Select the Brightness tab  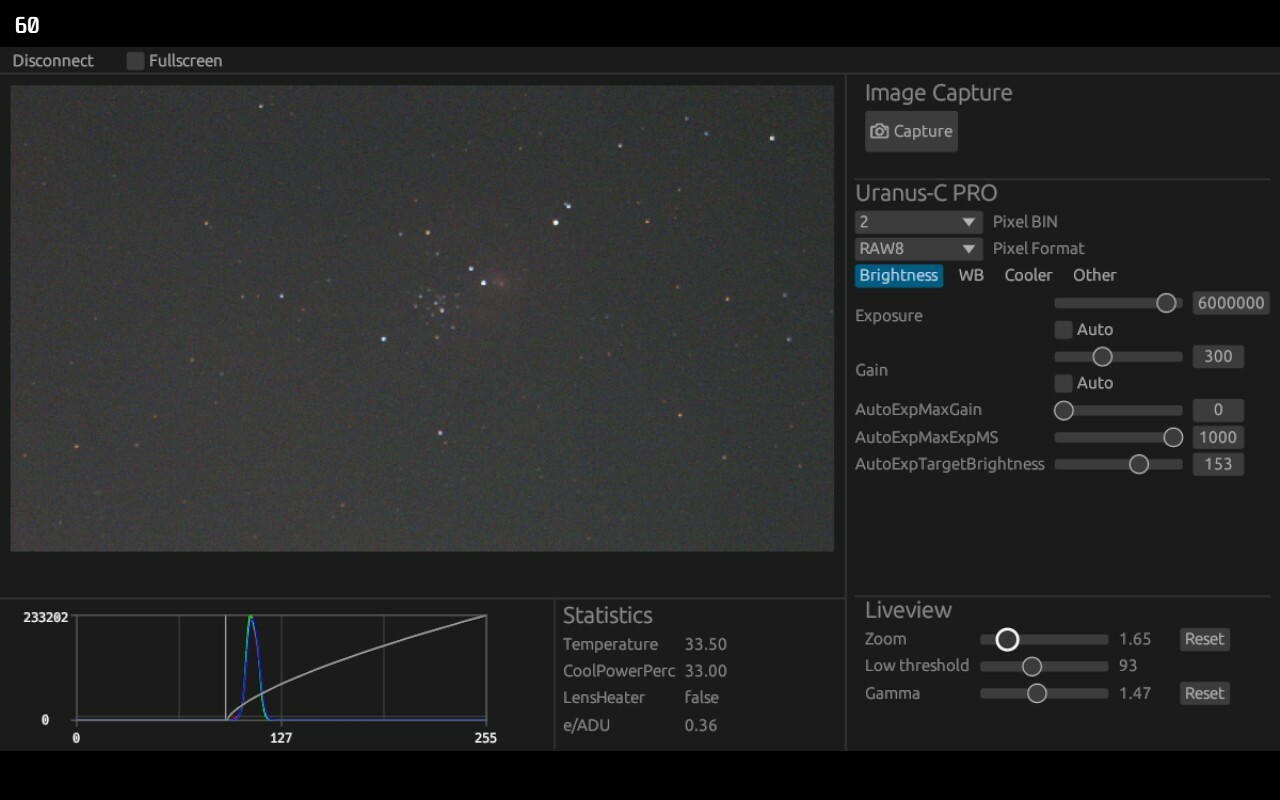click(x=898, y=275)
